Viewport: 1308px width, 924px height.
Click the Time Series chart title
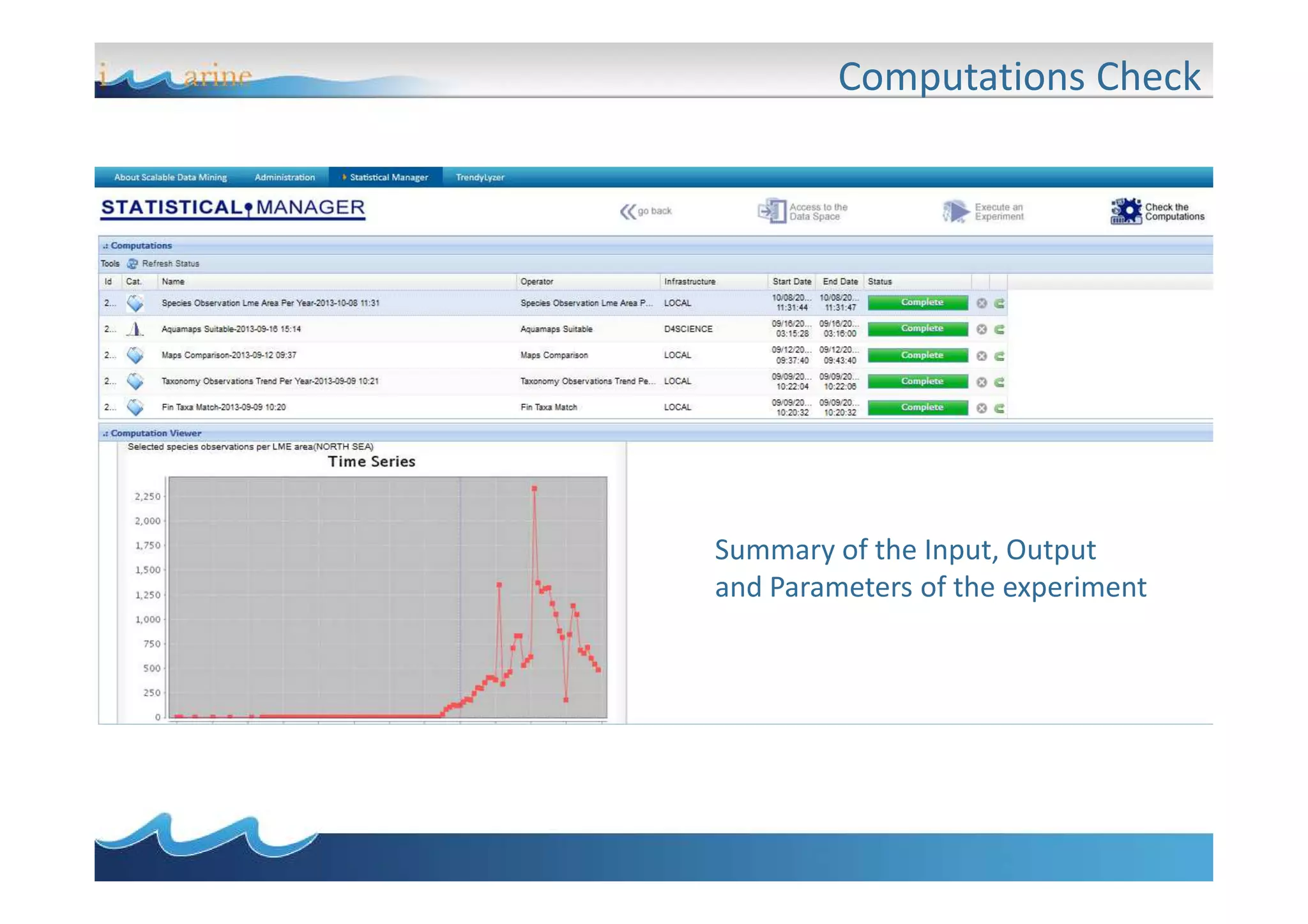(x=372, y=462)
